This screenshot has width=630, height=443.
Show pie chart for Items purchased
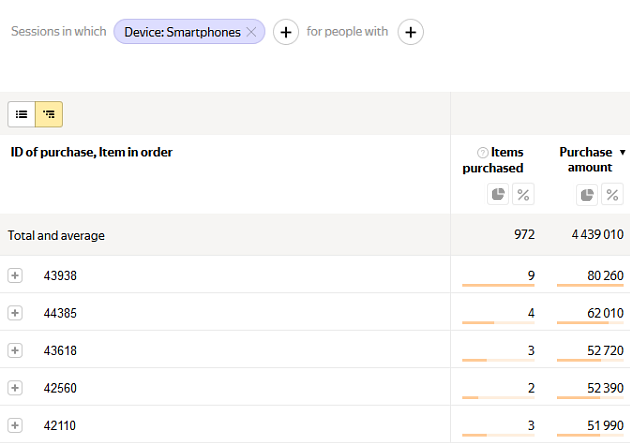tap(498, 194)
